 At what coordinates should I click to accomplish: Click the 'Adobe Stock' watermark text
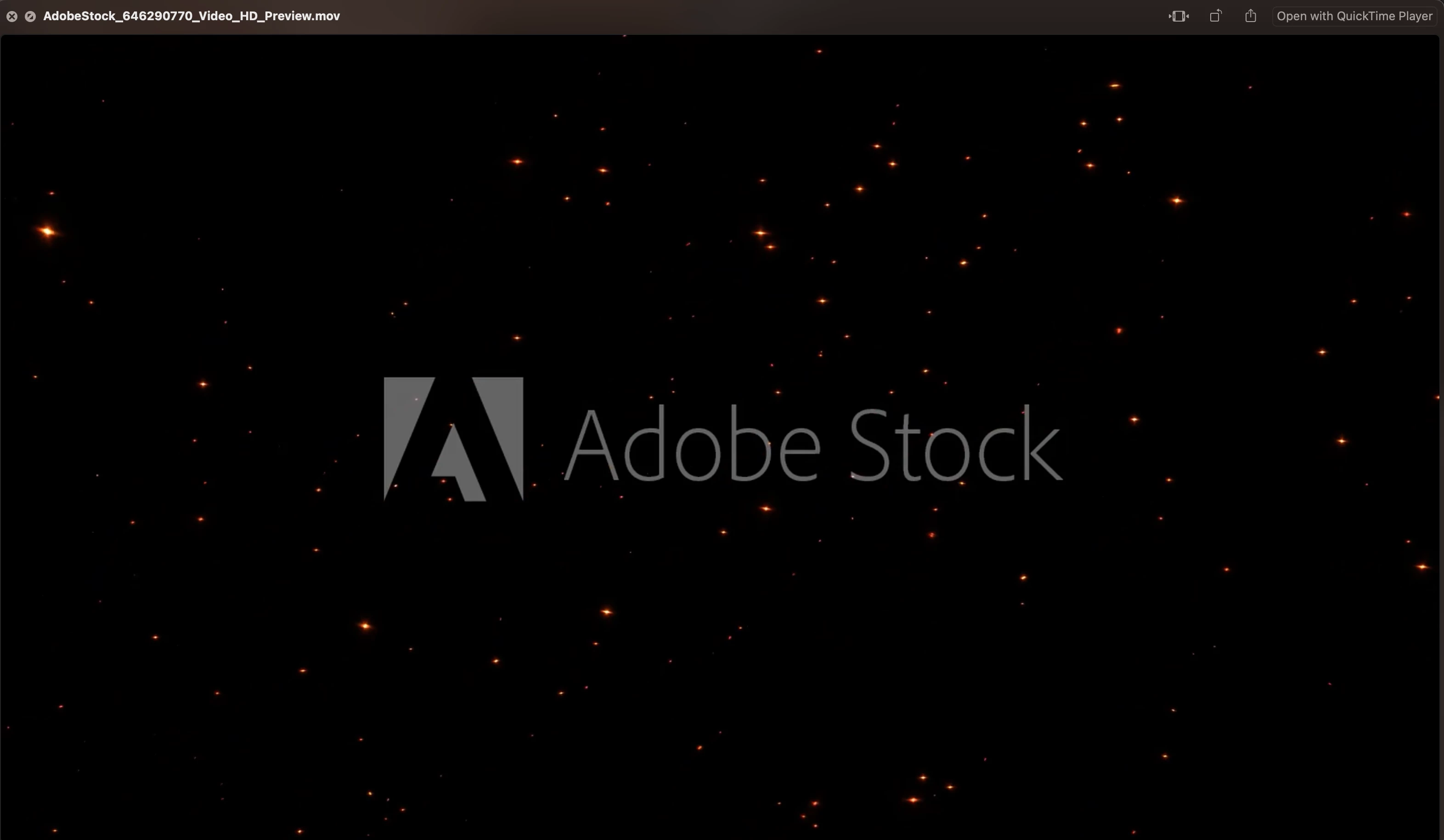[814, 444]
